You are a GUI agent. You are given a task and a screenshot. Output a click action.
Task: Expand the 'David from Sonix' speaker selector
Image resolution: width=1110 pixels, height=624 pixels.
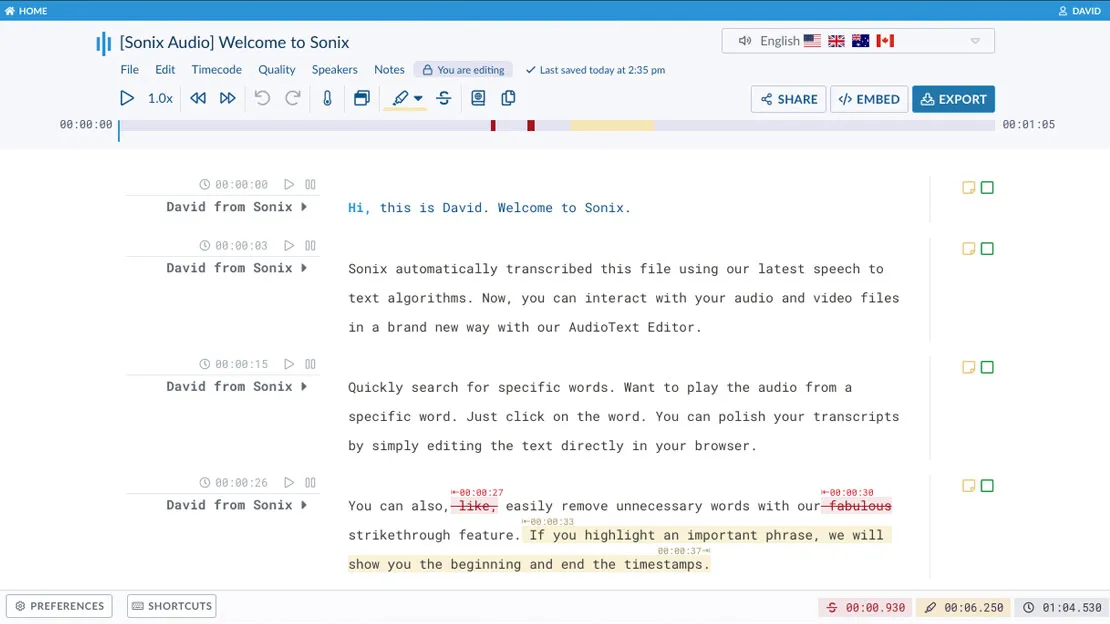tap(304, 207)
